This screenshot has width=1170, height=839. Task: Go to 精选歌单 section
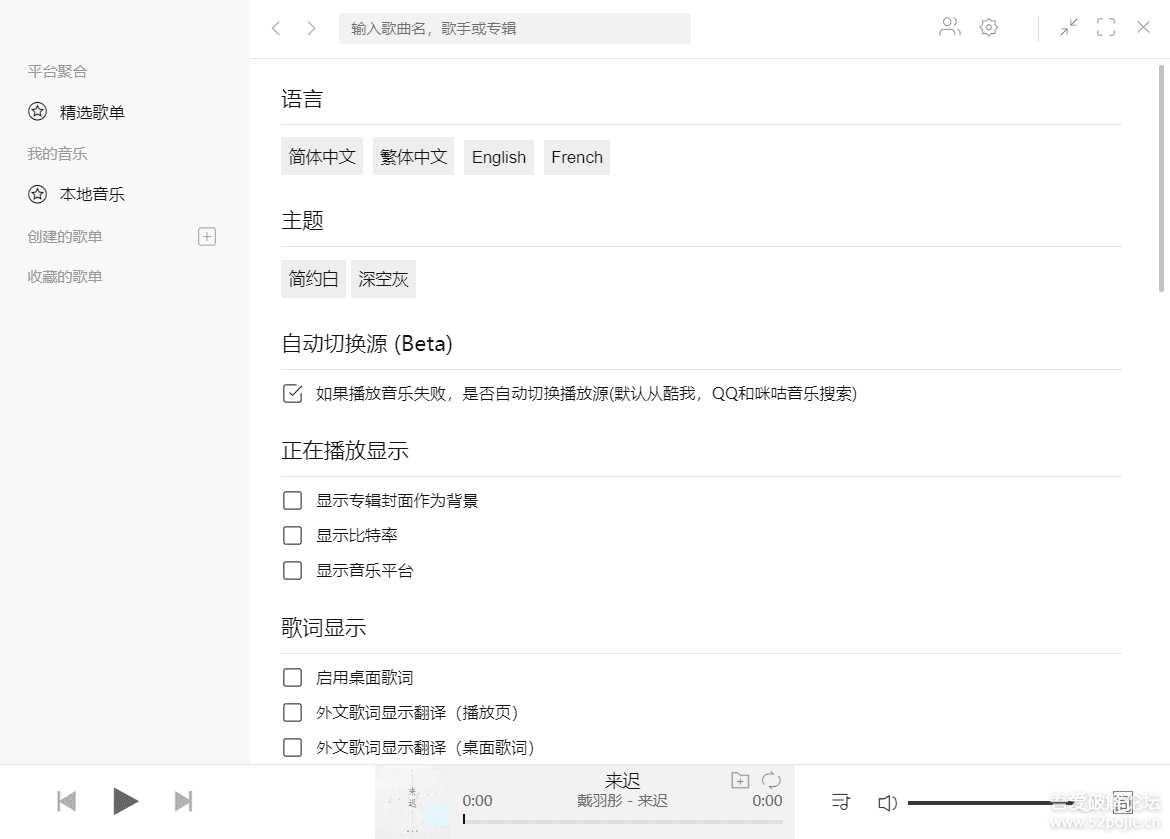(90, 112)
